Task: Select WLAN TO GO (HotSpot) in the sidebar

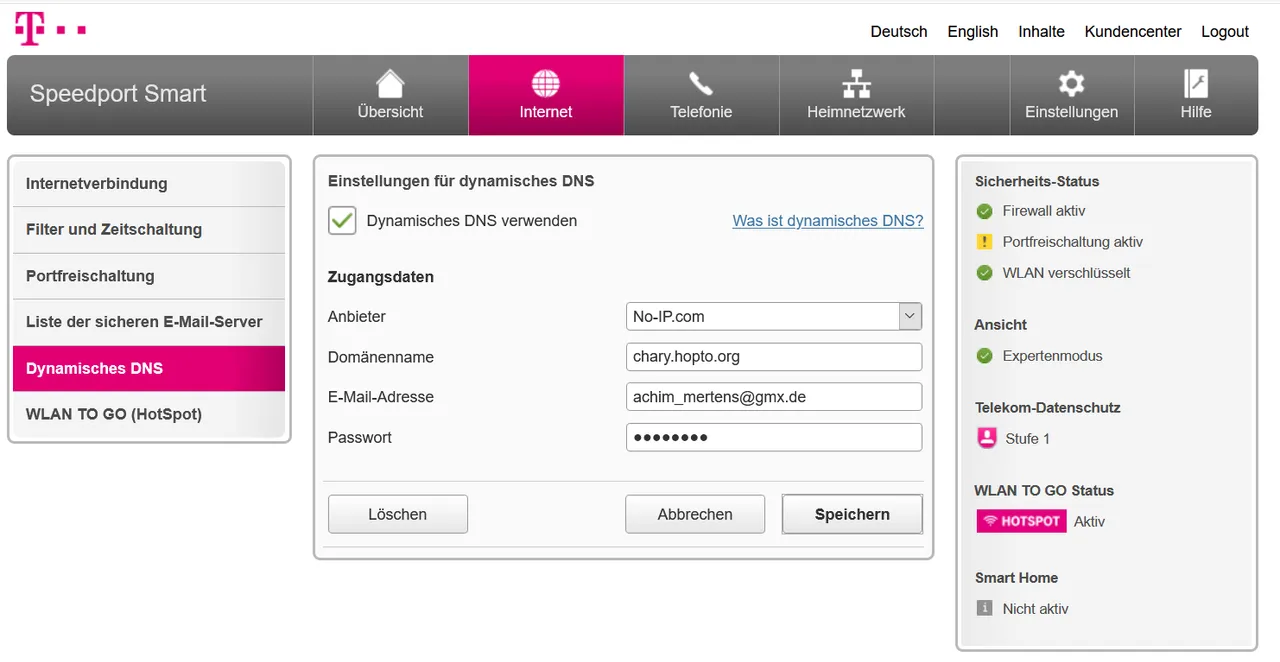Action: [149, 414]
